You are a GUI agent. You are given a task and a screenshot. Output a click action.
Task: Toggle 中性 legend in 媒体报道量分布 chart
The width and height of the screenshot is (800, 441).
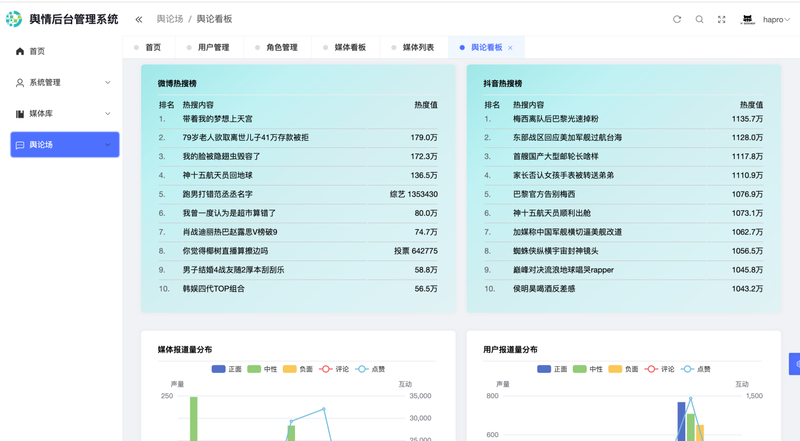[x=262, y=369]
